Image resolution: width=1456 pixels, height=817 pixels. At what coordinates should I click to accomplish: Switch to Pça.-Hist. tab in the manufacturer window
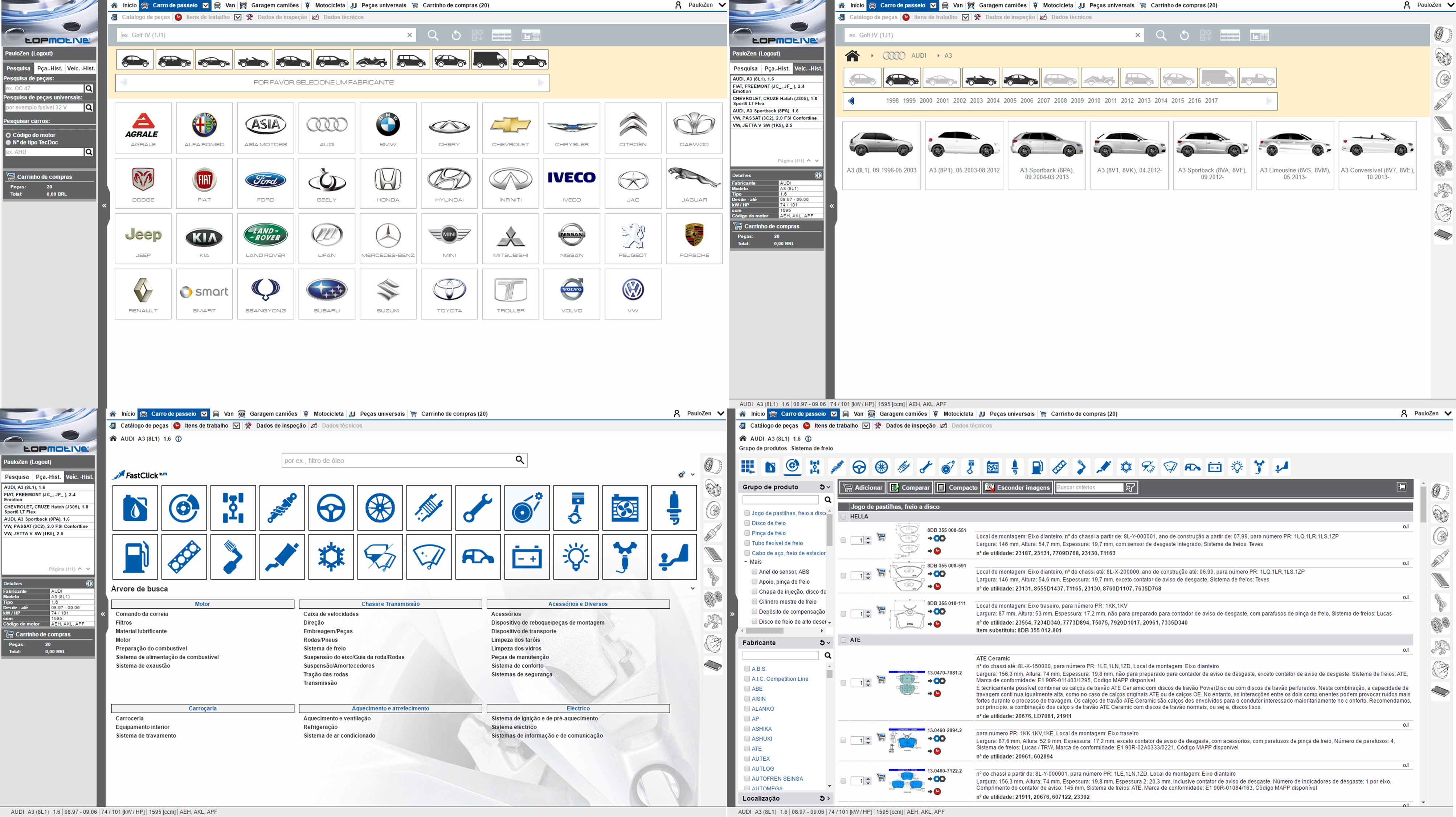click(49, 68)
